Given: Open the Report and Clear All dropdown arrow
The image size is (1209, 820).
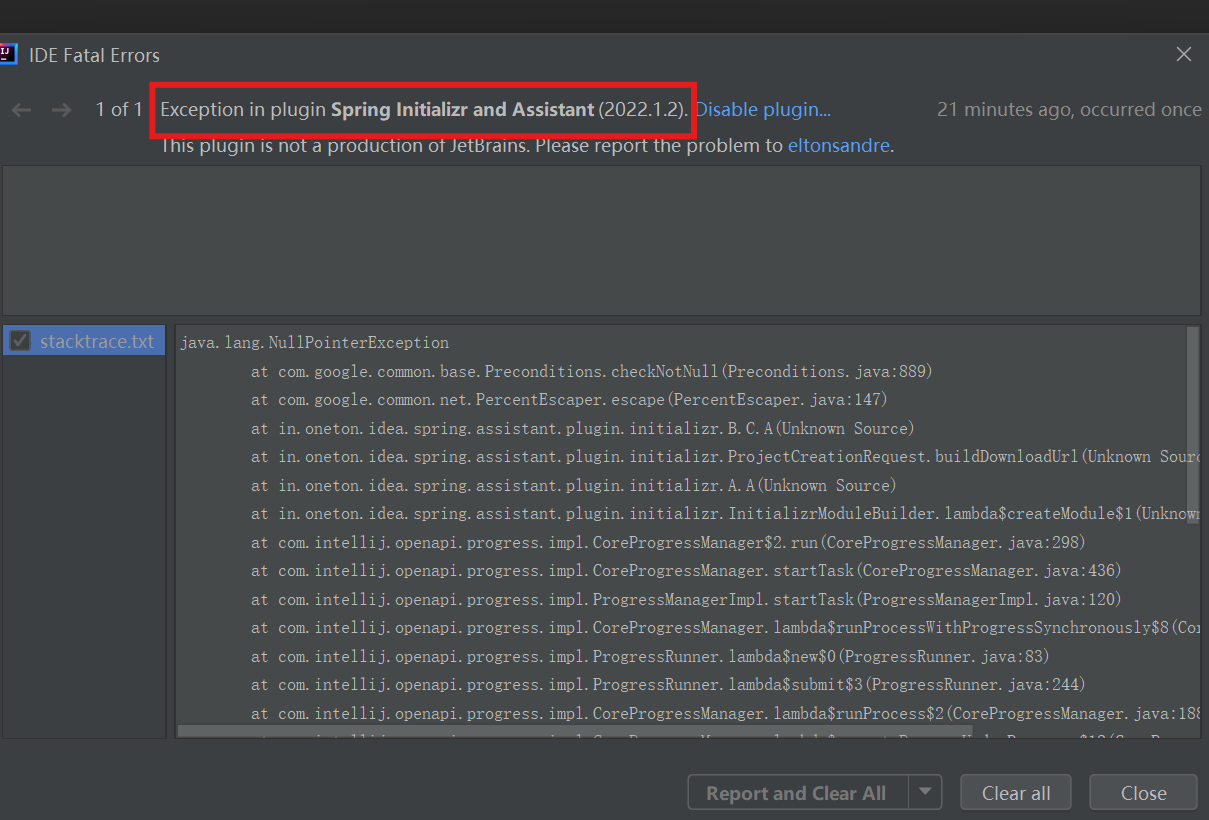Looking at the screenshot, I should [x=925, y=793].
